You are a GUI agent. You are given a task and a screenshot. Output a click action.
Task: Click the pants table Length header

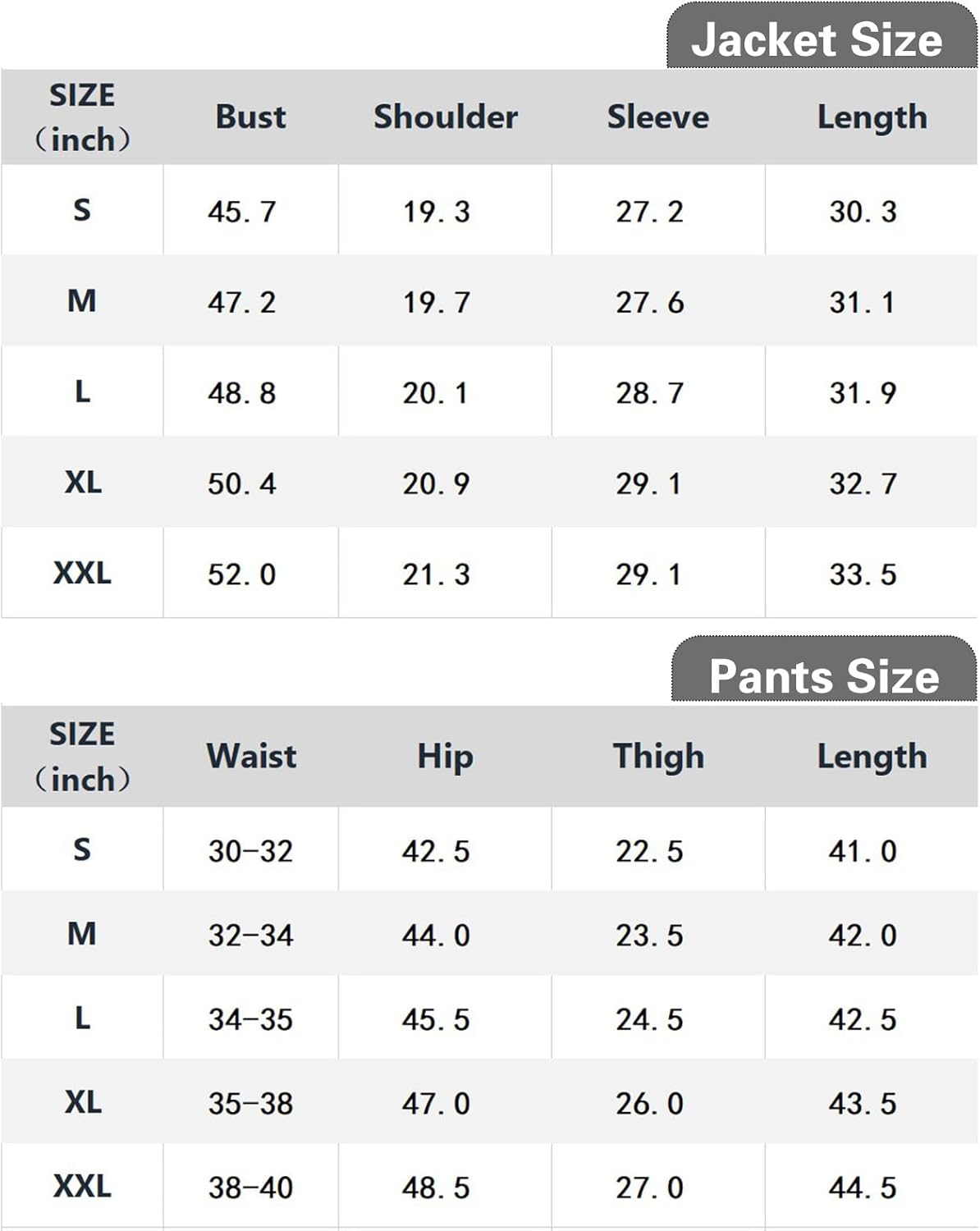[x=872, y=756]
